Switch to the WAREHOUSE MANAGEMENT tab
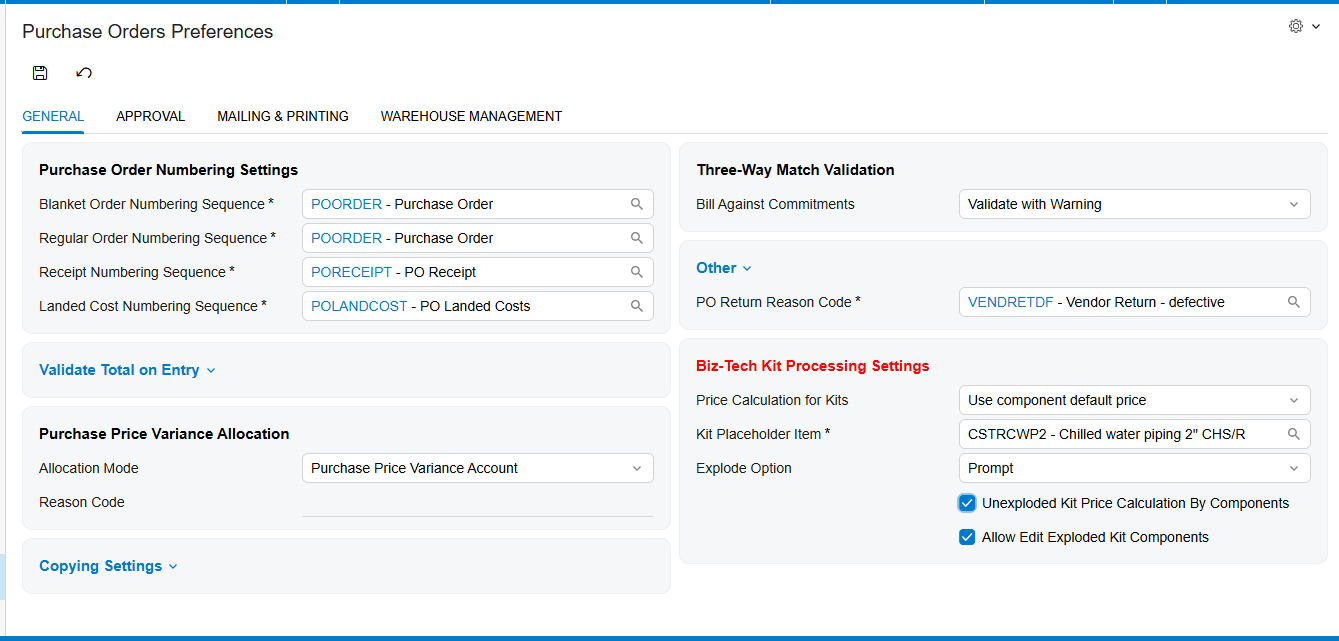 pos(471,116)
